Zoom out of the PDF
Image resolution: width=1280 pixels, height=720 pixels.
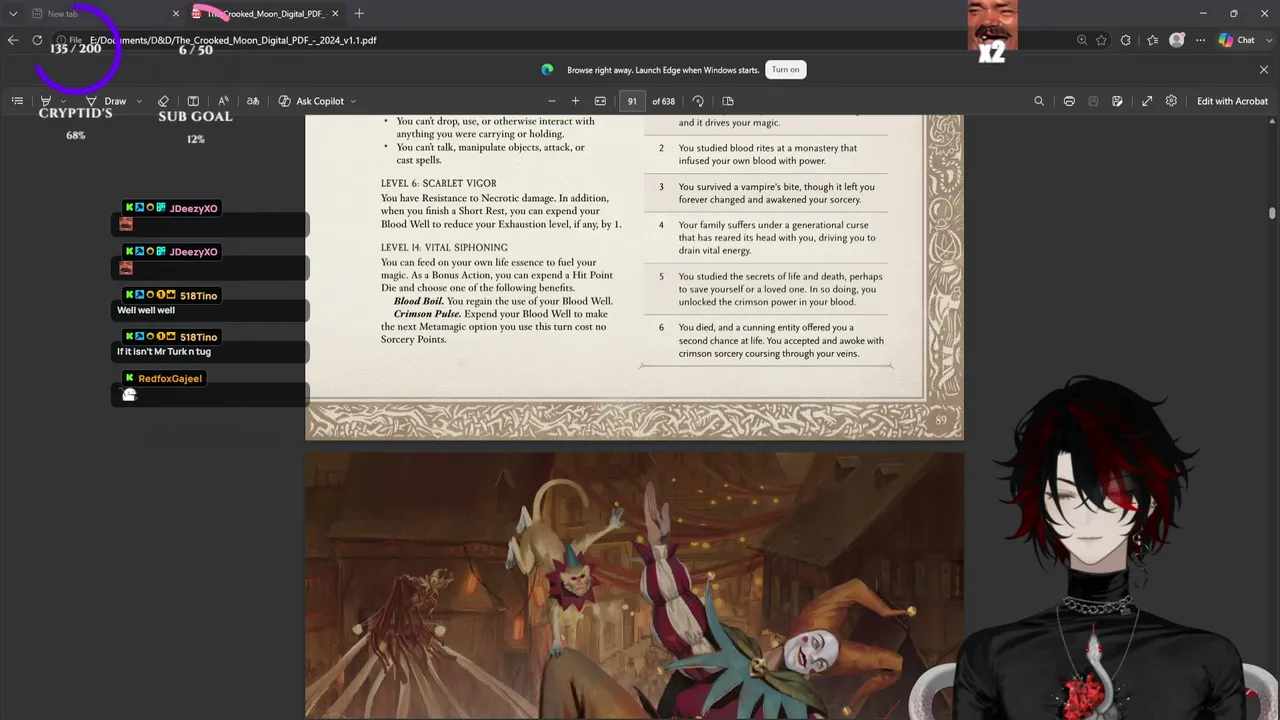tap(551, 101)
